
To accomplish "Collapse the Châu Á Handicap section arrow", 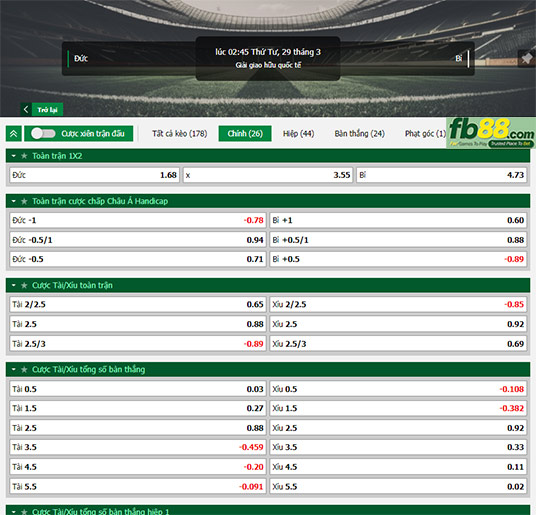I will coord(14,201).
